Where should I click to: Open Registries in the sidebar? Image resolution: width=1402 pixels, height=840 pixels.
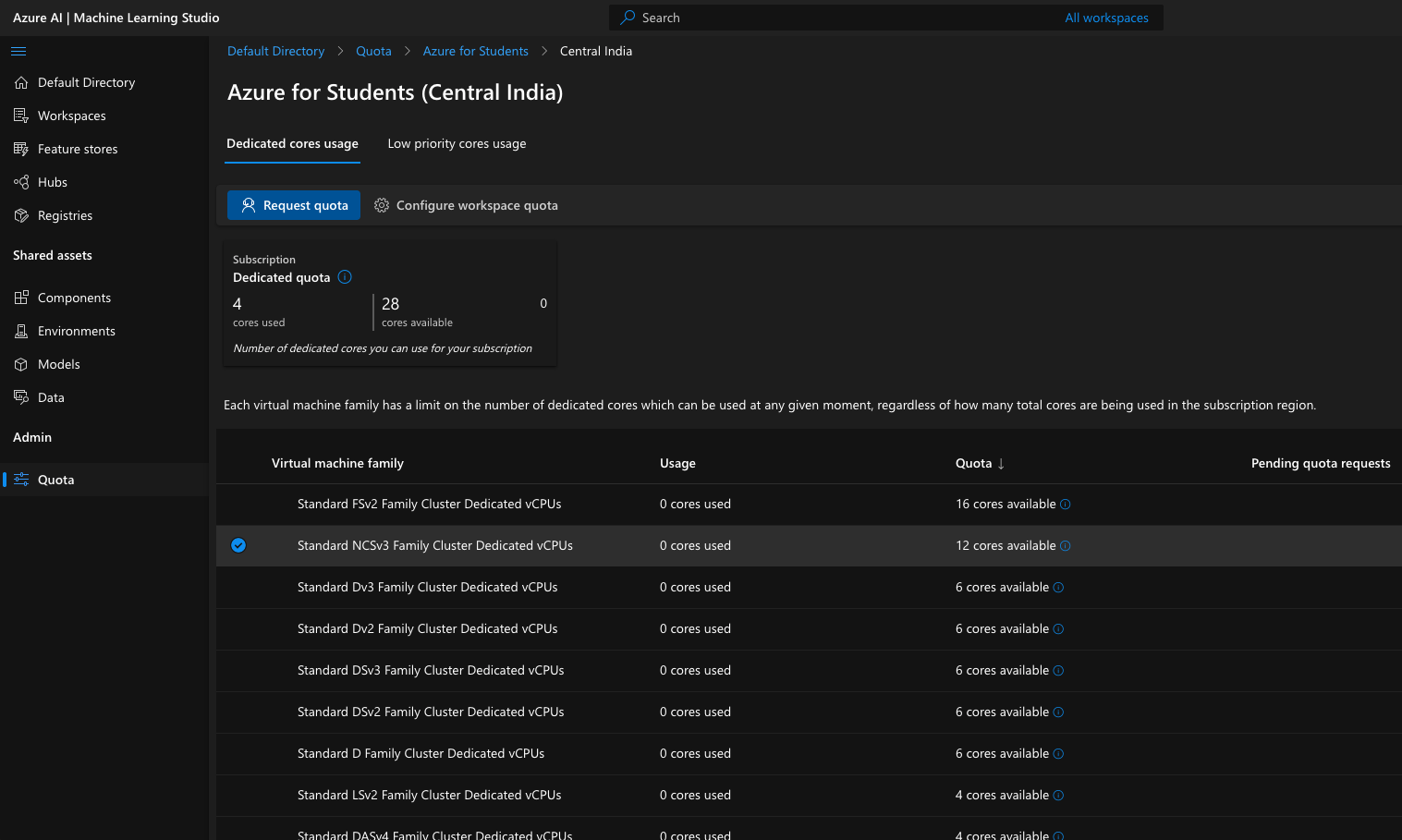(x=104, y=215)
